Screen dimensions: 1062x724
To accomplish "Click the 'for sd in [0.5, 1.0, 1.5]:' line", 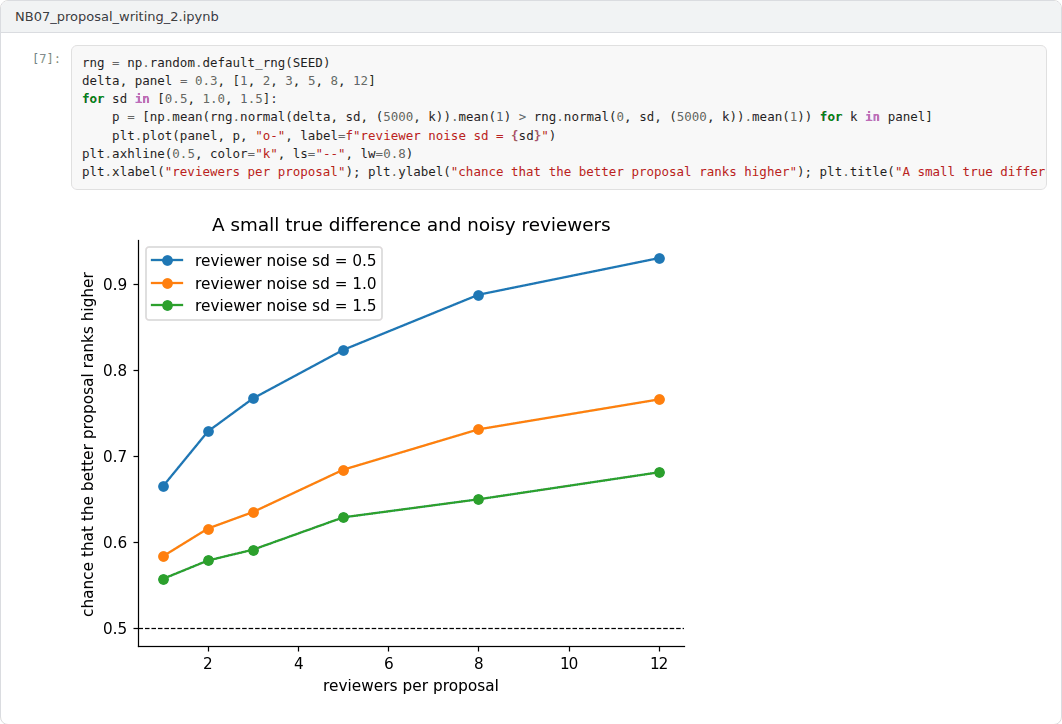I will click(179, 99).
